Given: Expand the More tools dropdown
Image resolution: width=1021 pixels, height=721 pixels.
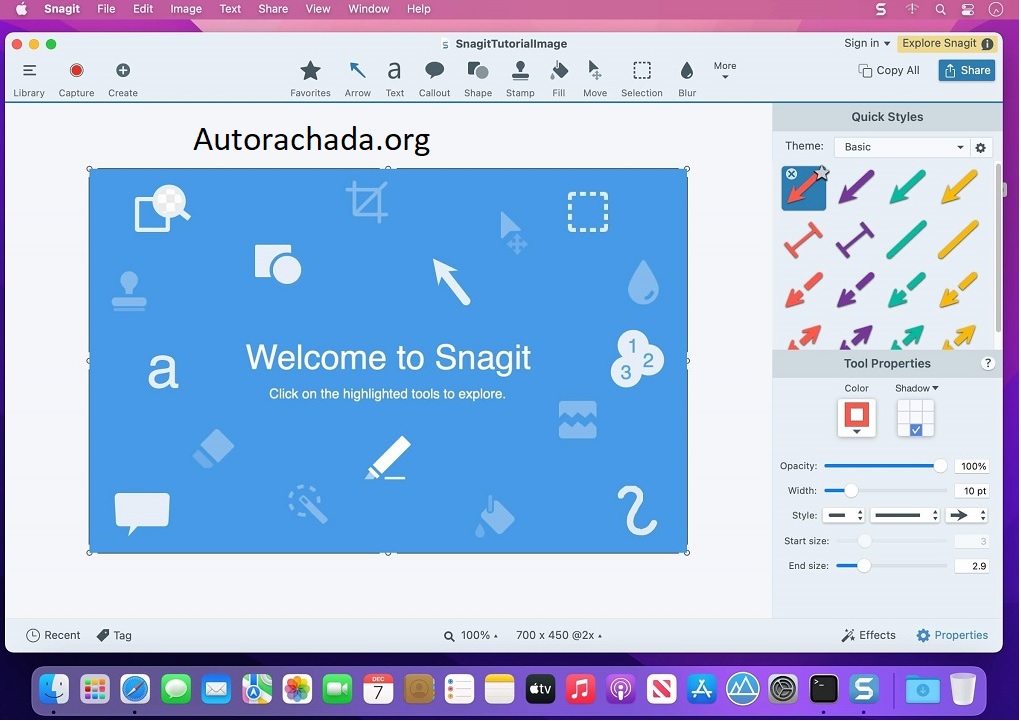Looking at the screenshot, I should 725,71.
